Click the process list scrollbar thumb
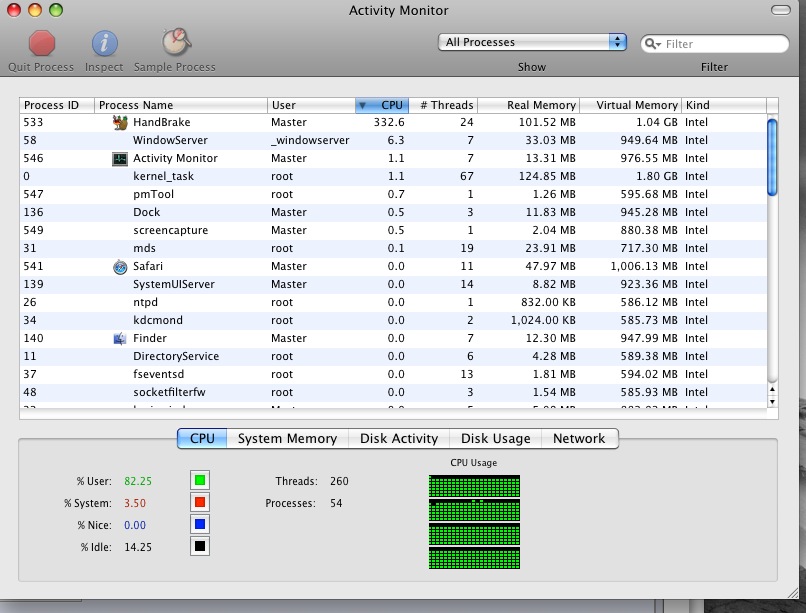 772,157
